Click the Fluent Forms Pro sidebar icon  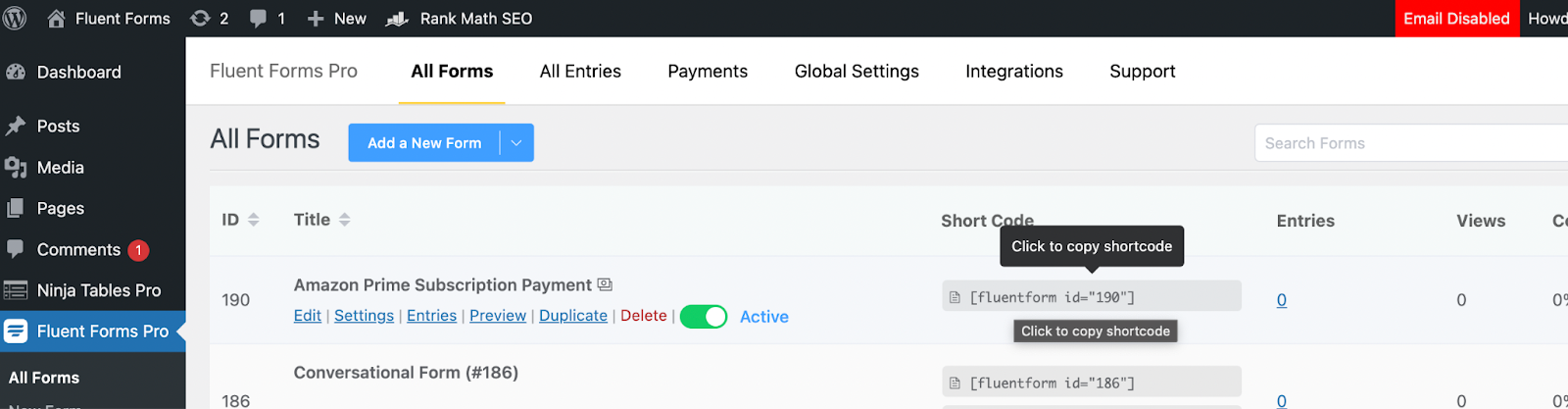click(15, 332)
